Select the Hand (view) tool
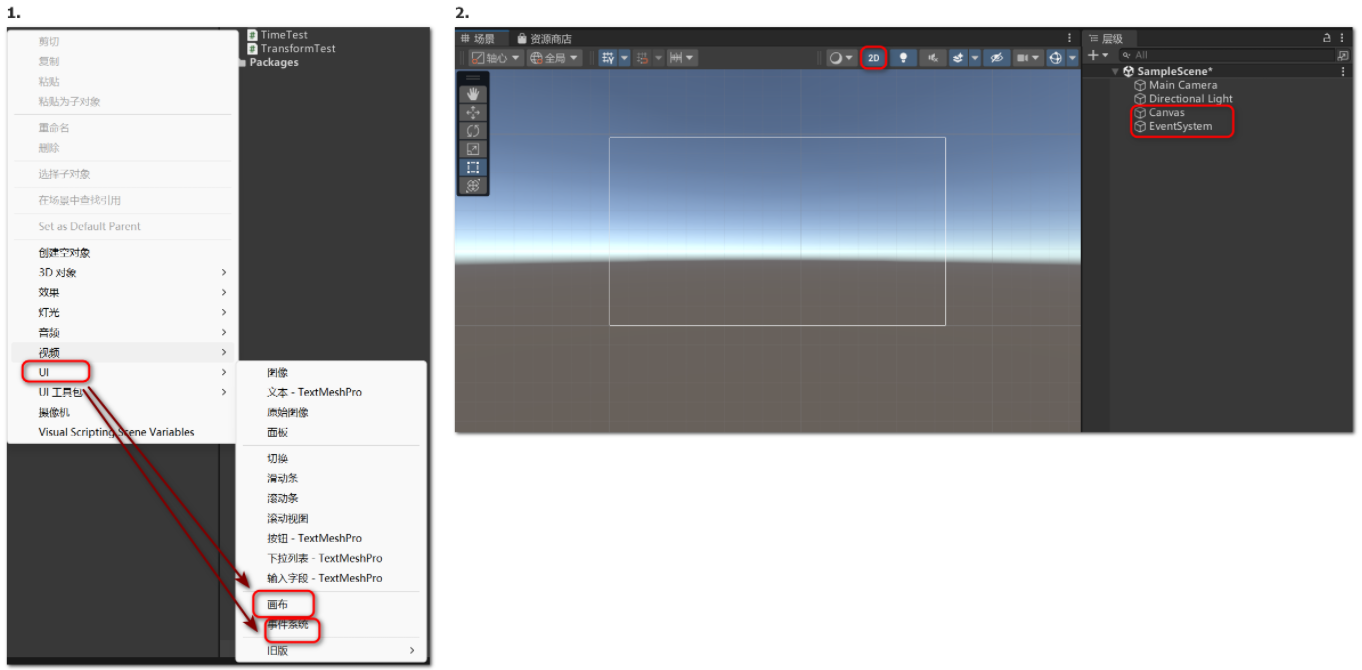 (473, 94)
